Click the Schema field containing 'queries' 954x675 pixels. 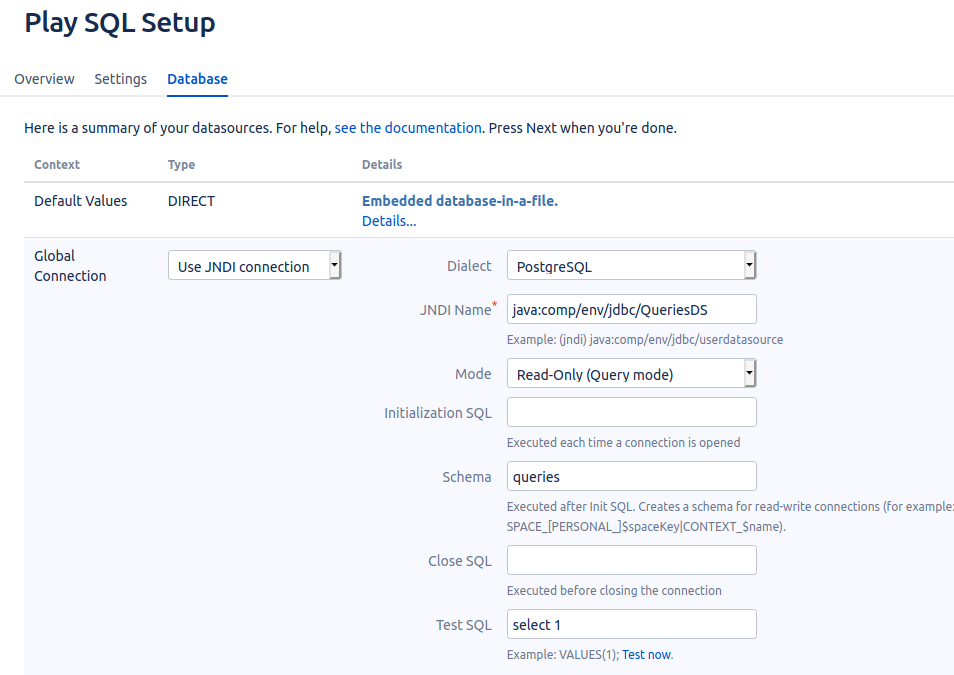coord(631,476)
